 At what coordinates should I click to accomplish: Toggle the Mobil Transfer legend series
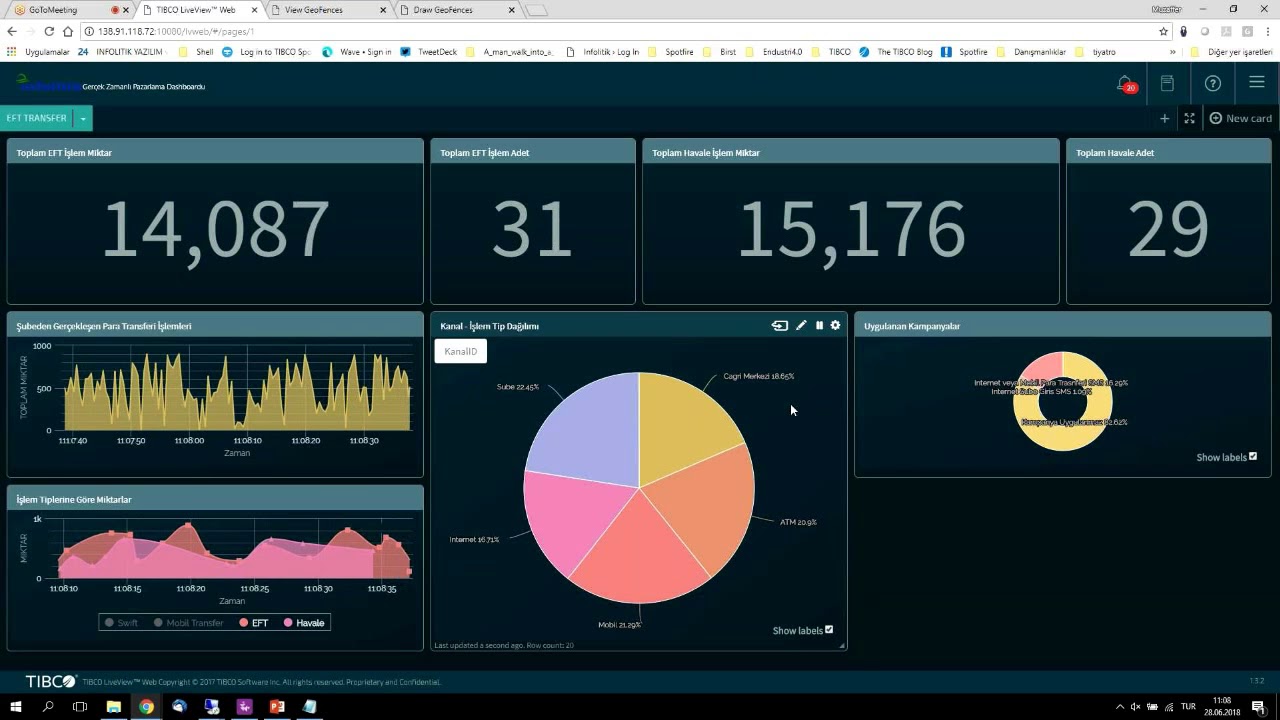(x=188, y=623)
